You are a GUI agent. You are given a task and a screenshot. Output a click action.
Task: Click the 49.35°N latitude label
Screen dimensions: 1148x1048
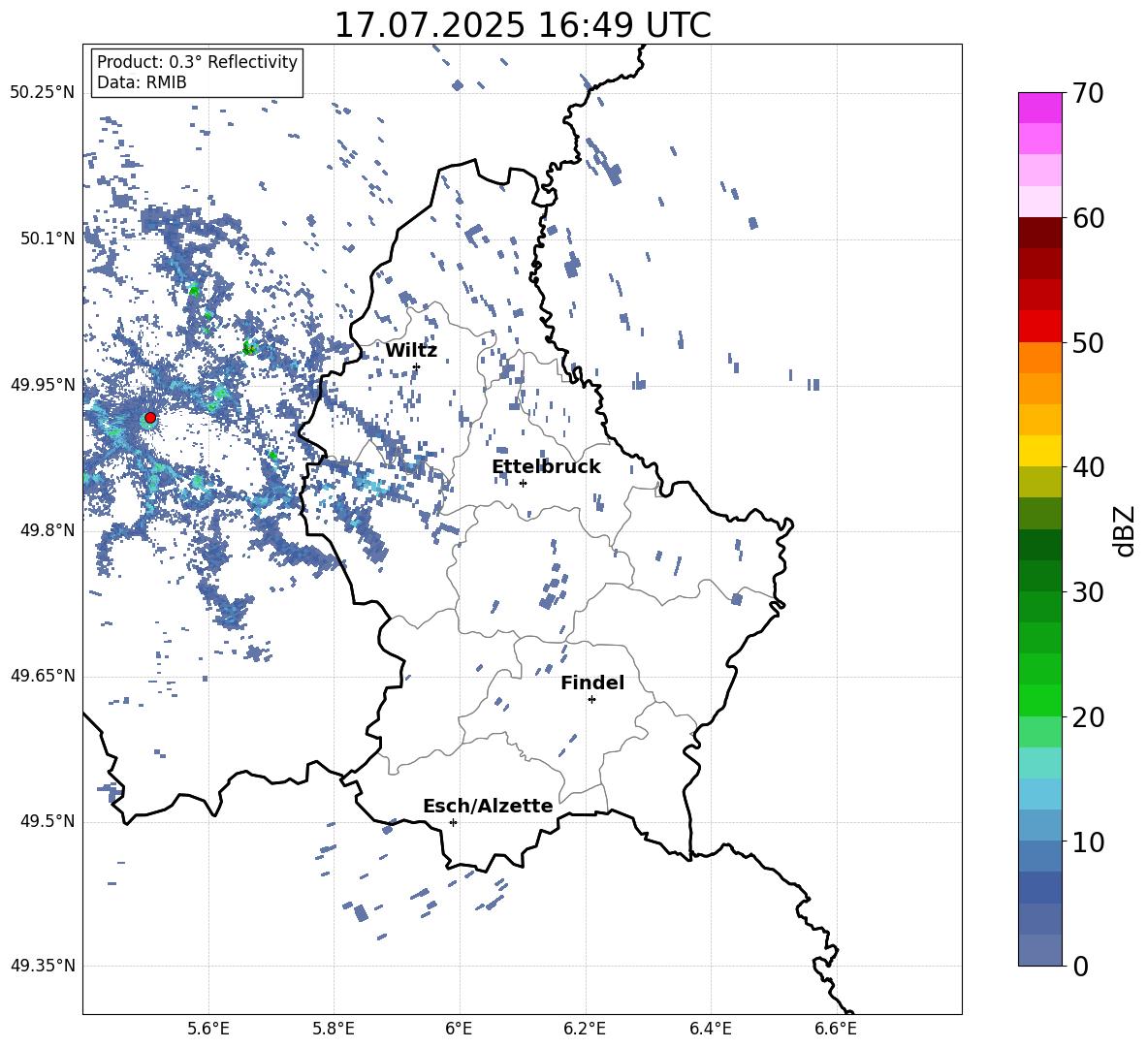pos(43,966)
